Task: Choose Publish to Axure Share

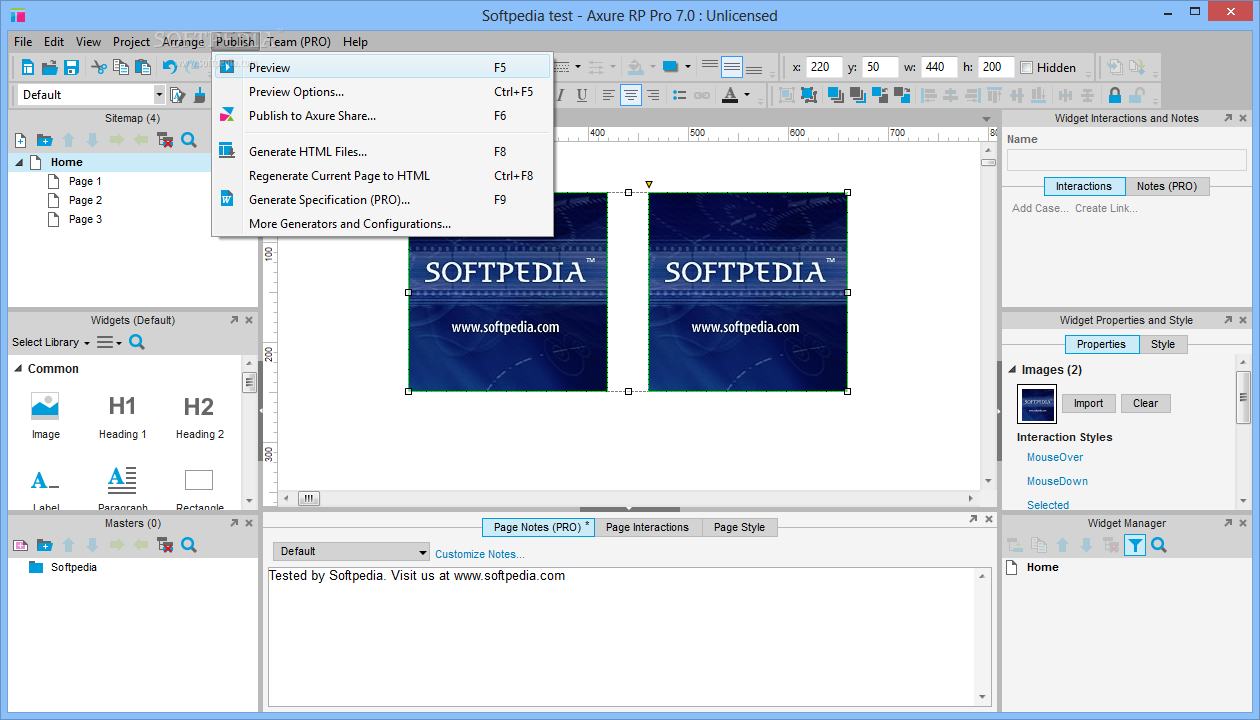Action: pyautogui.click(x=383, y=115)
